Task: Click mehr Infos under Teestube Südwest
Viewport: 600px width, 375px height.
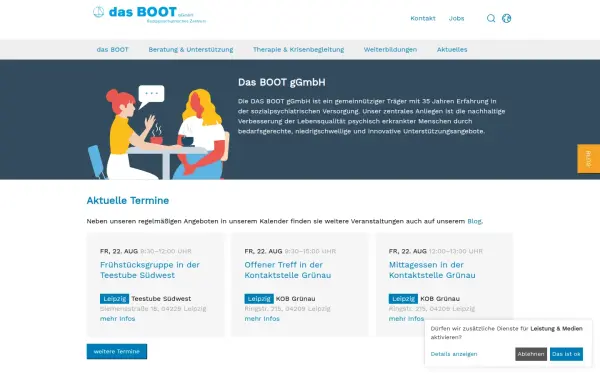Action: pos(117,318)
